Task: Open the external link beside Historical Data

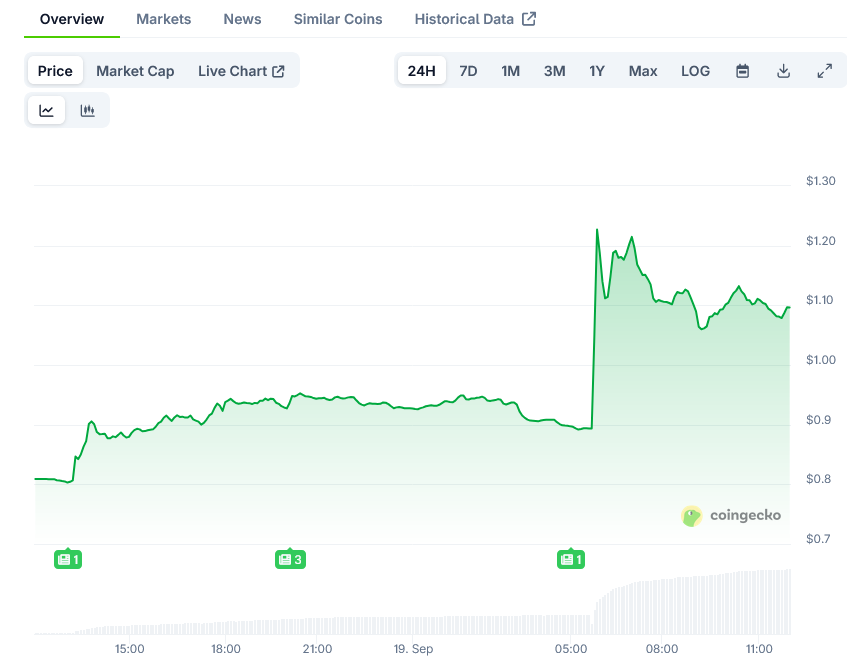Action: [x=531, y=18]
